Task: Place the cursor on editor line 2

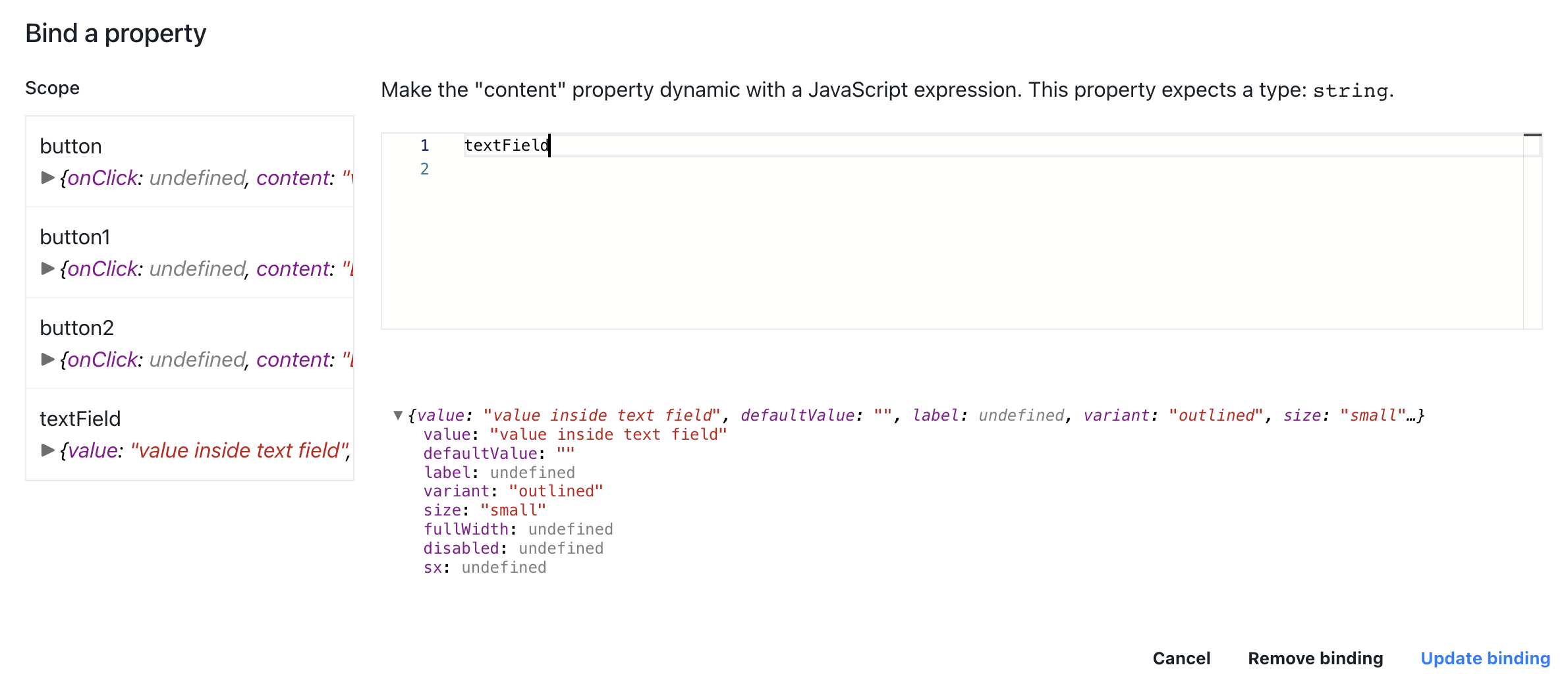Action: pos(791,170)
